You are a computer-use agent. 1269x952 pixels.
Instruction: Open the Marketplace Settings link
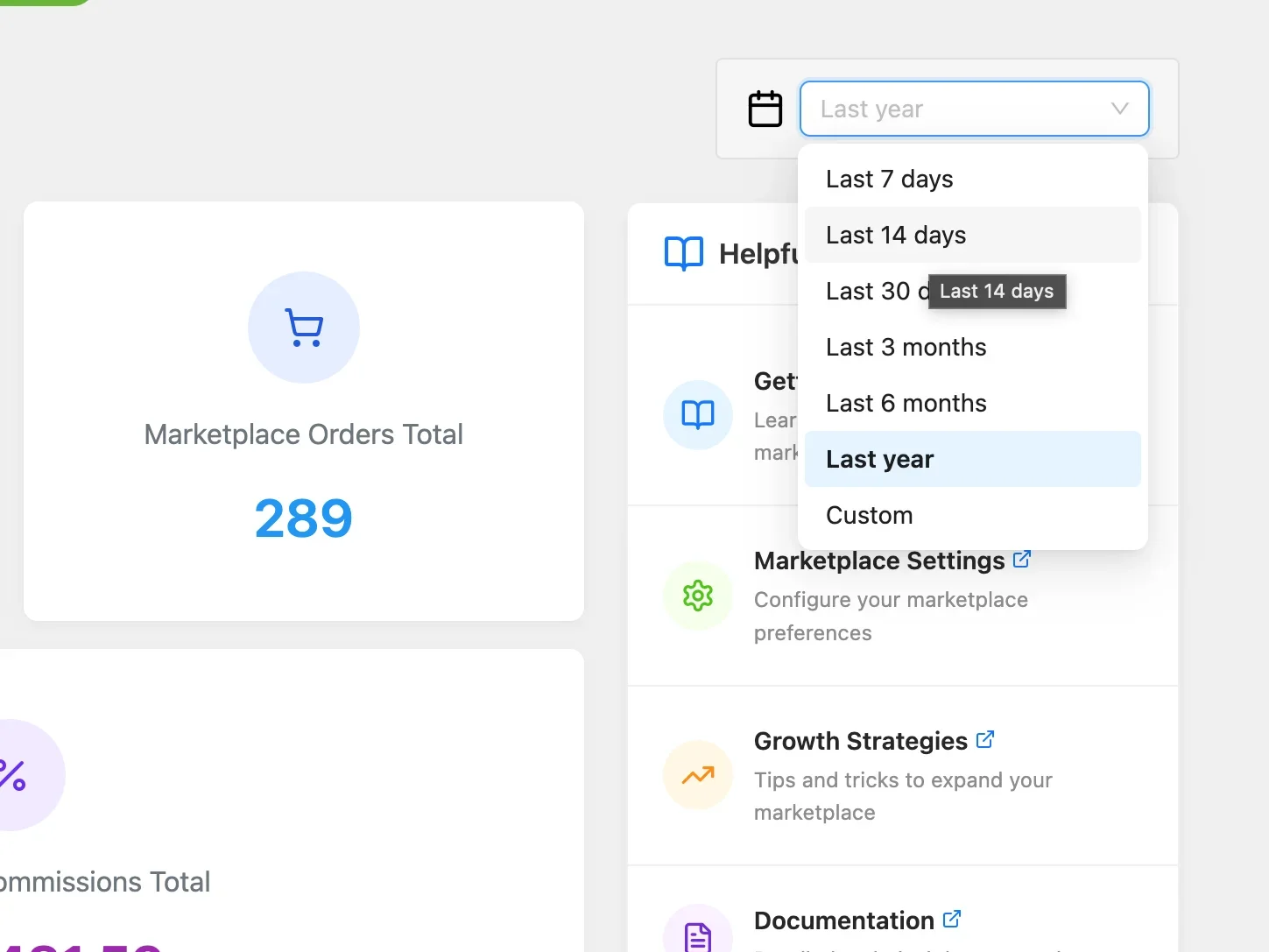click(x=879, y=561)
